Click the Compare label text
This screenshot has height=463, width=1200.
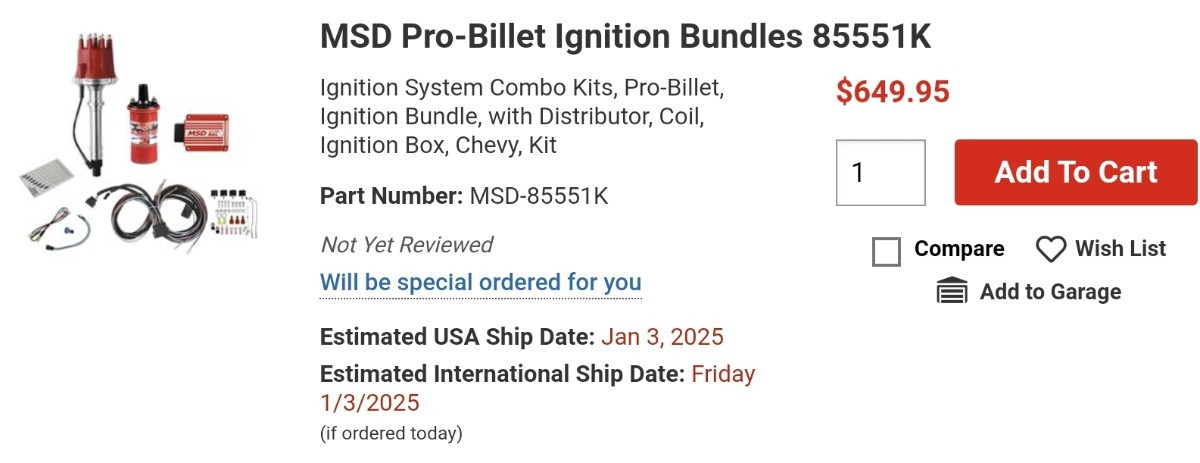959,249
